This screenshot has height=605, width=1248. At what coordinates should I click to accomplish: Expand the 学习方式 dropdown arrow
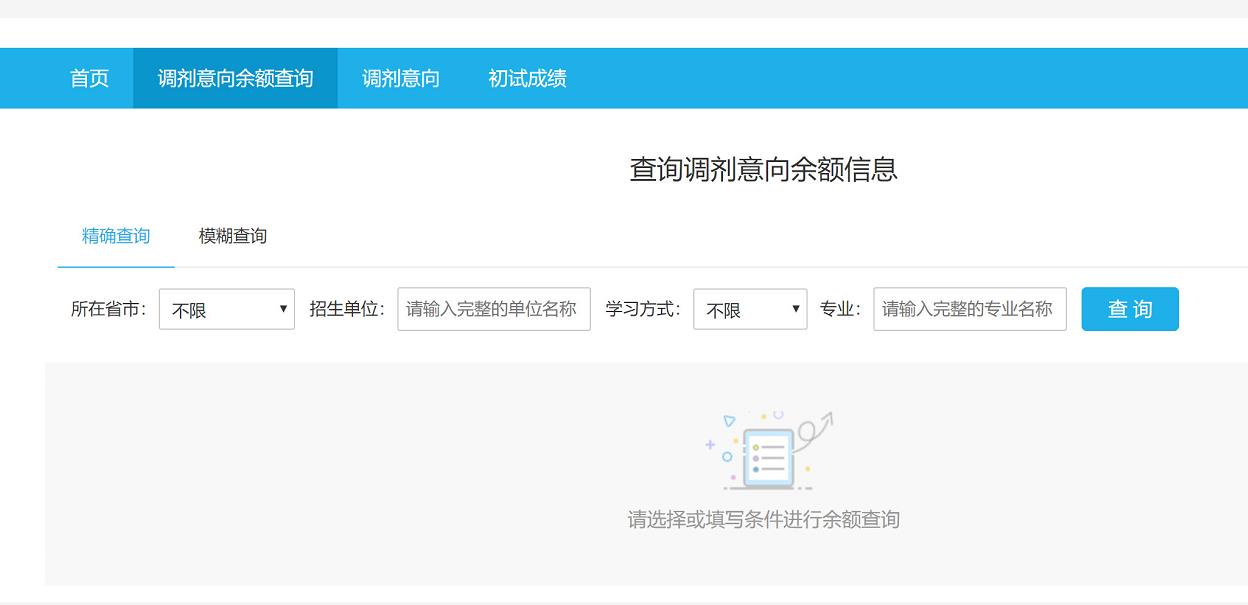point(796,309)
